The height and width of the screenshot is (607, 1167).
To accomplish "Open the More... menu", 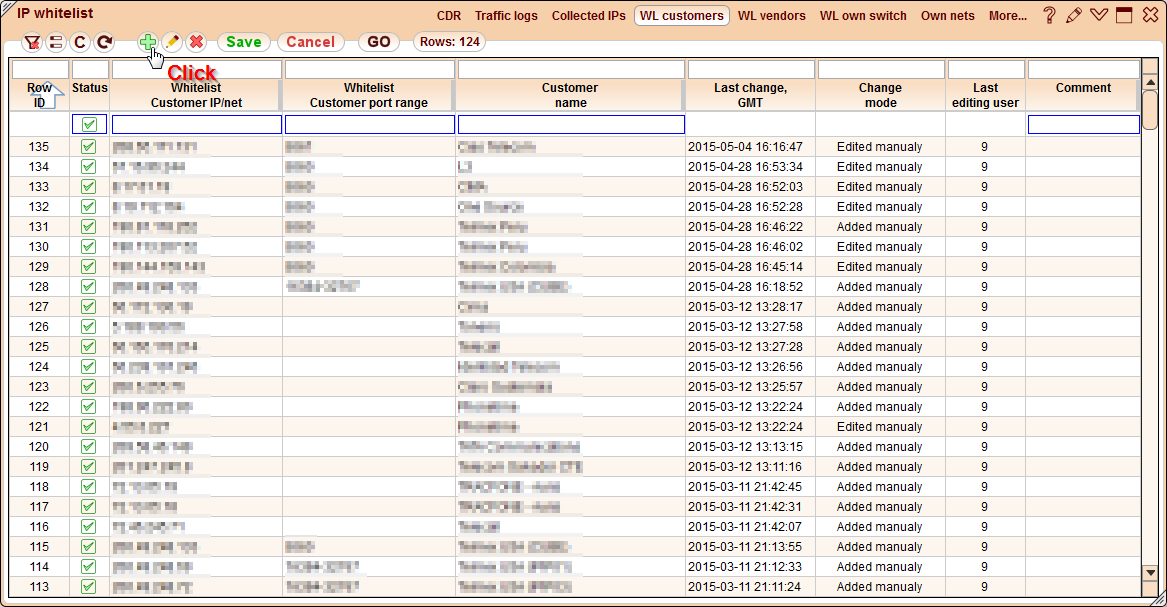I will click(1007, 16).
